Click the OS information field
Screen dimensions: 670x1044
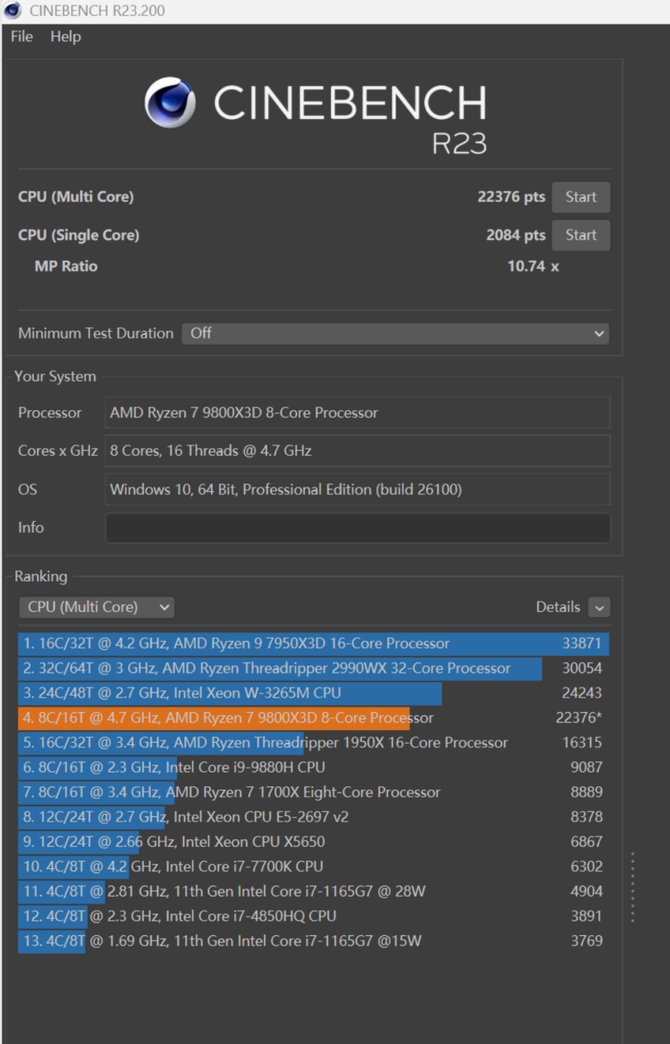(x=357, y=489)
